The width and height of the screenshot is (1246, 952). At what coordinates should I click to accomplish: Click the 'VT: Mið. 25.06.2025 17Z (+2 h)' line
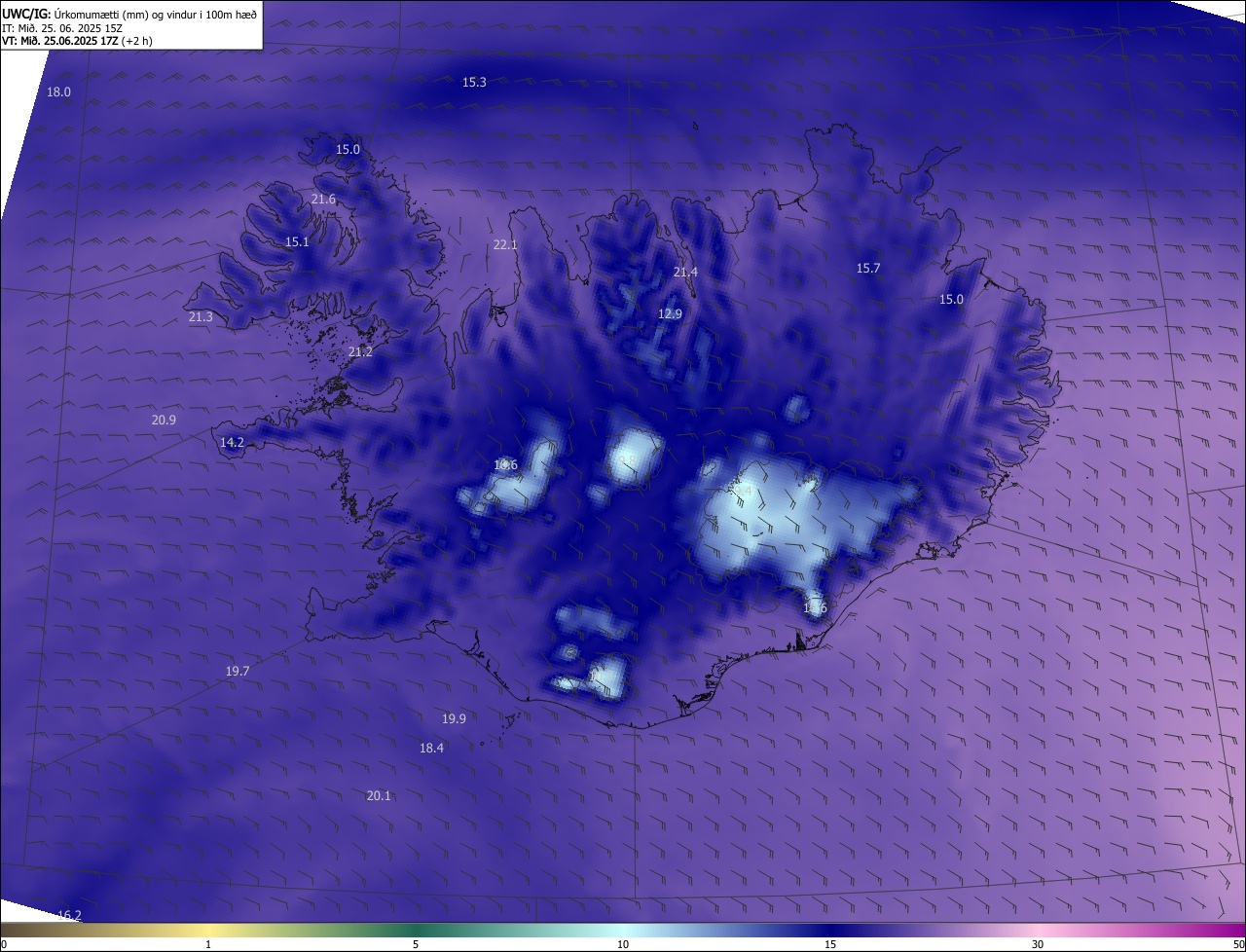point(77,41)
